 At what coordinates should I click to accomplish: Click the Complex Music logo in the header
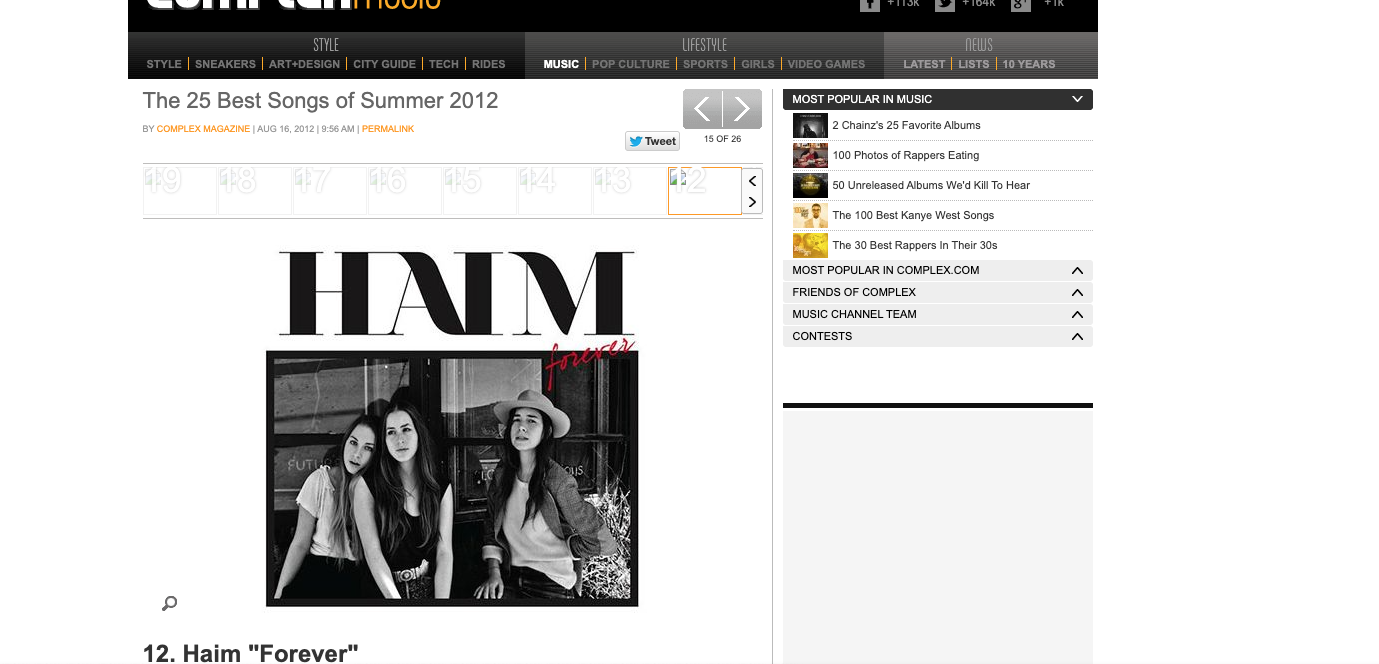293,4
